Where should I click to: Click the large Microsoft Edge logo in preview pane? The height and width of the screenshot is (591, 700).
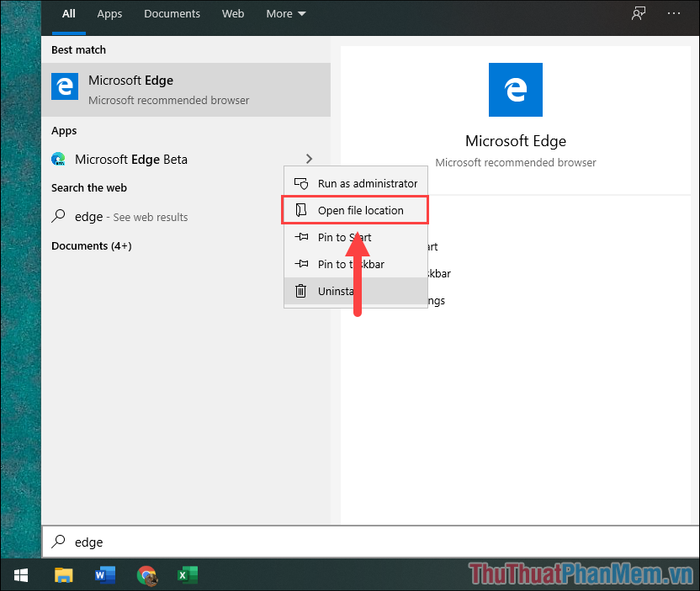point(515,90)
